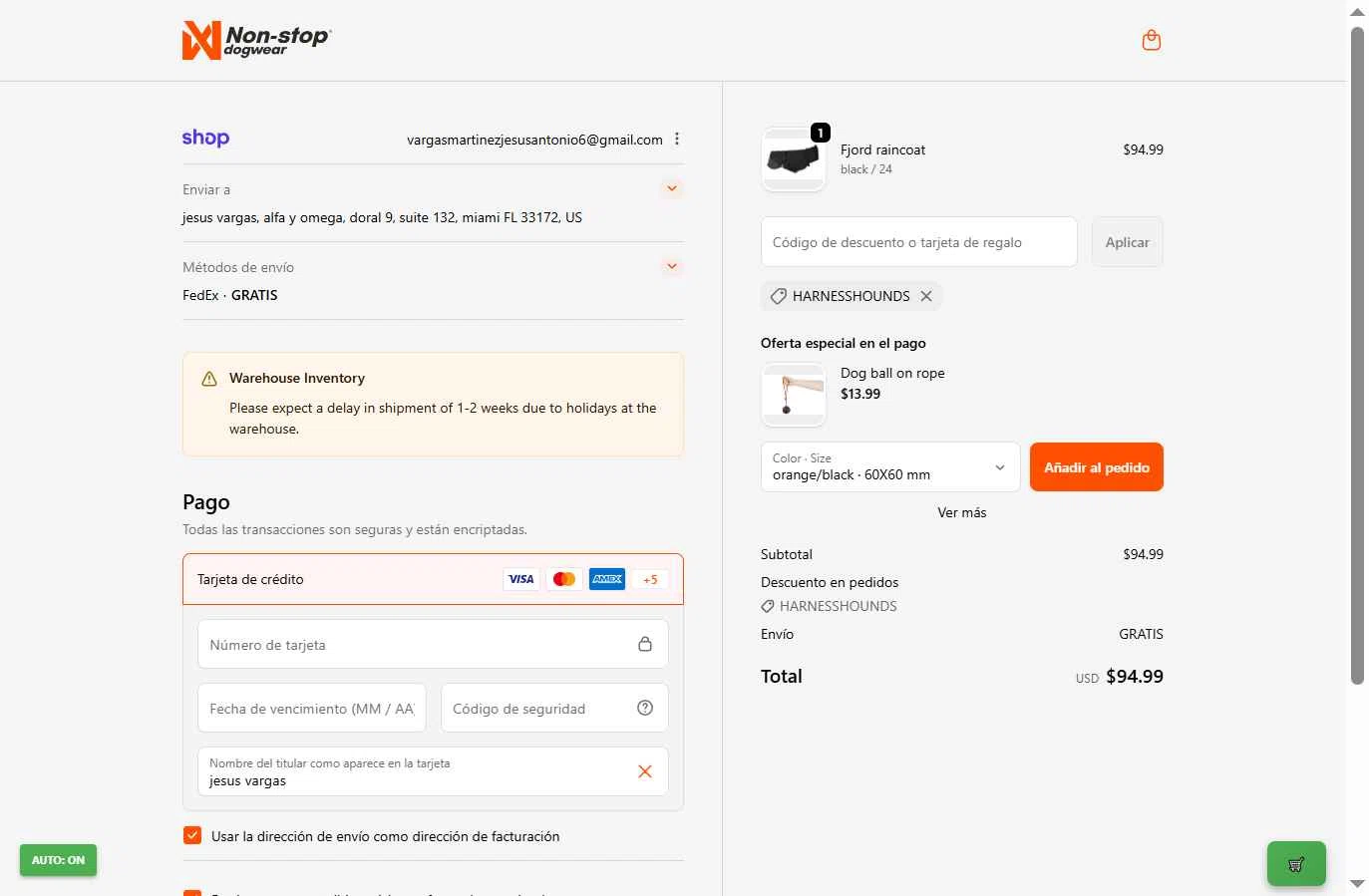Screen dimensions: 1369x896
Task: Expand the Enviar a address section
Action: point(672,188)
